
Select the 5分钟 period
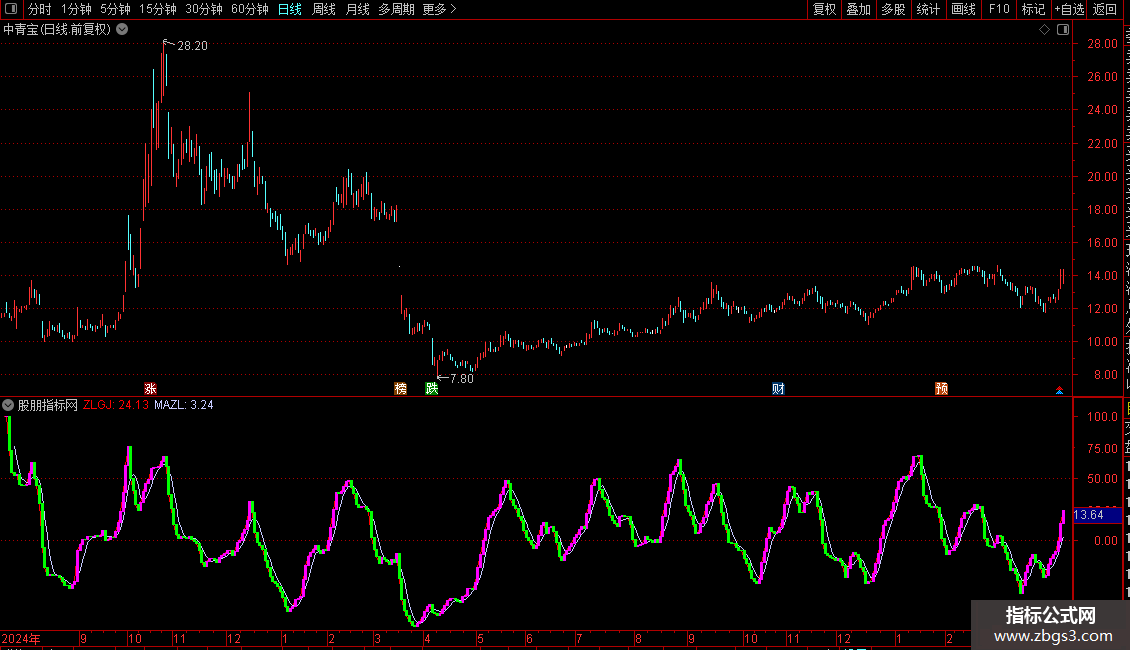click(115, 9)
